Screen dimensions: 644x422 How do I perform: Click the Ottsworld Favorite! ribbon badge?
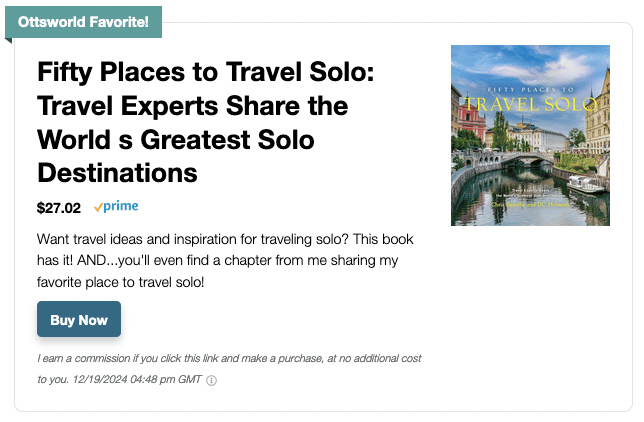pyautogui.click(x=83, y=22)
